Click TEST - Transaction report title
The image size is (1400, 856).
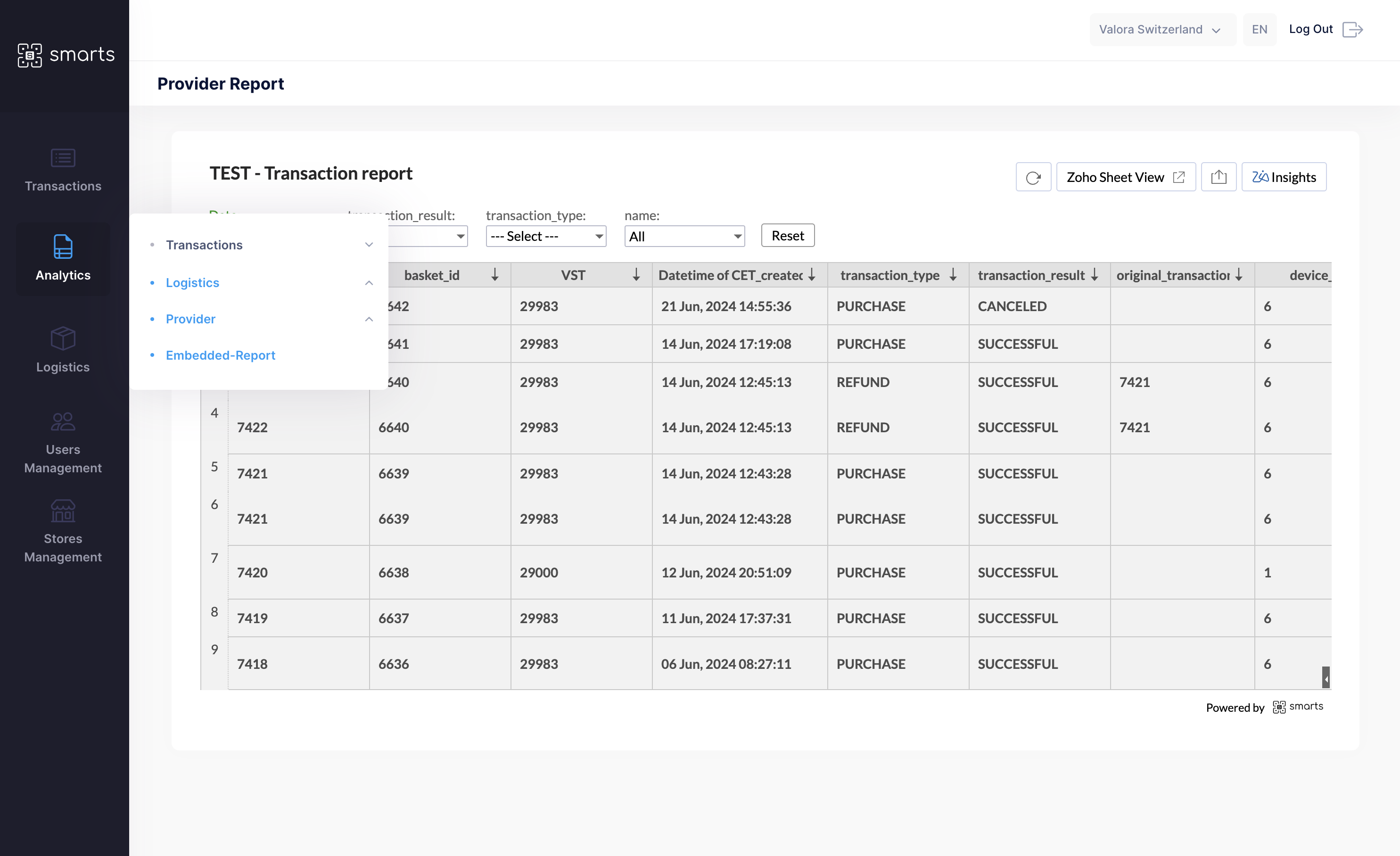pos(311,173)
